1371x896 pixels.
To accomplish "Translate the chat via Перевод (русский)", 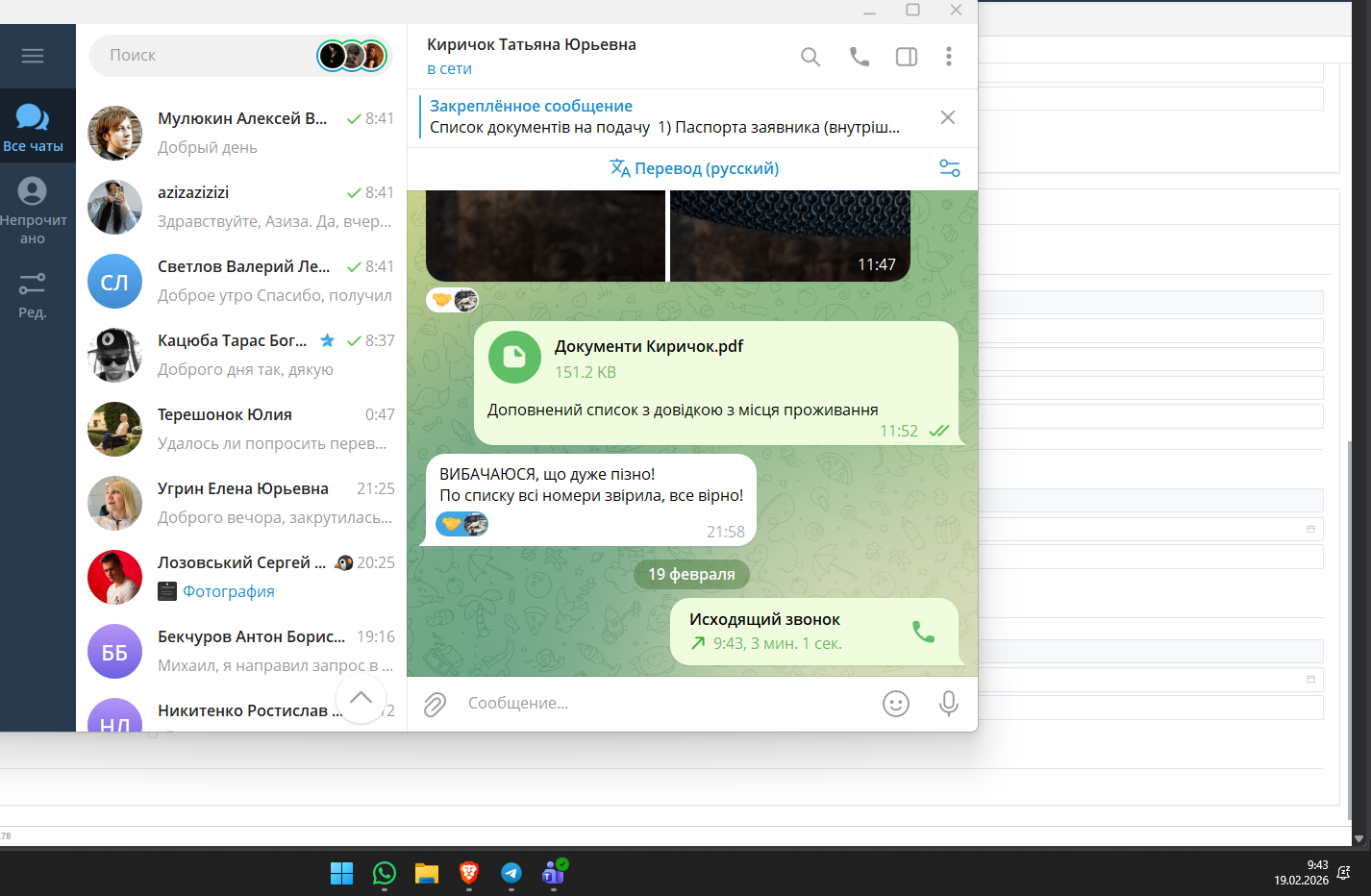I will 694,168.
